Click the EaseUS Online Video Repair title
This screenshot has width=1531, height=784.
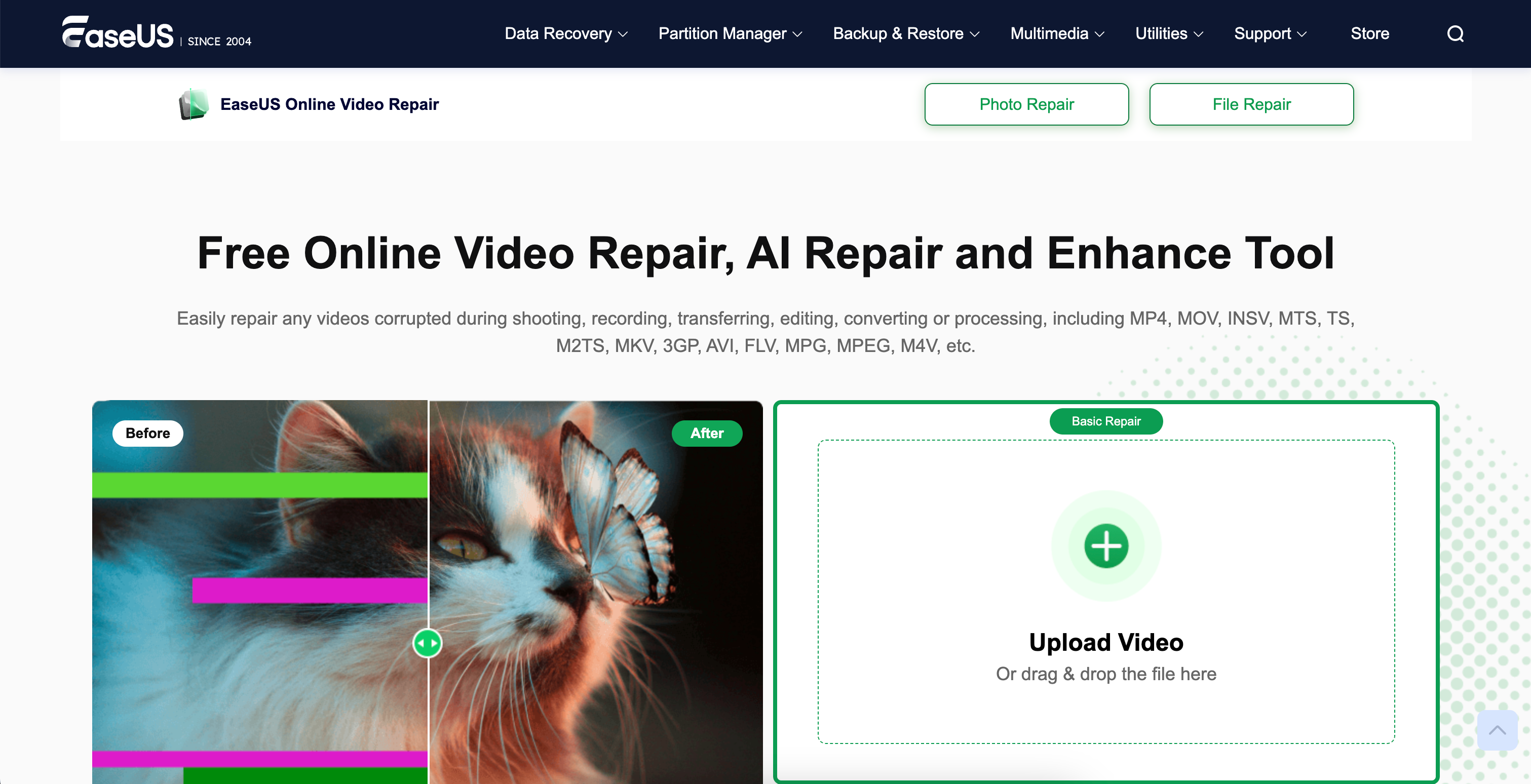tap(329, 104)
